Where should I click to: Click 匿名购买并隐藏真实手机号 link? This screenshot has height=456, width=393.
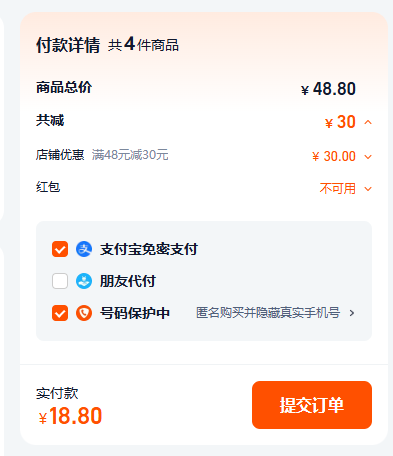268,313
